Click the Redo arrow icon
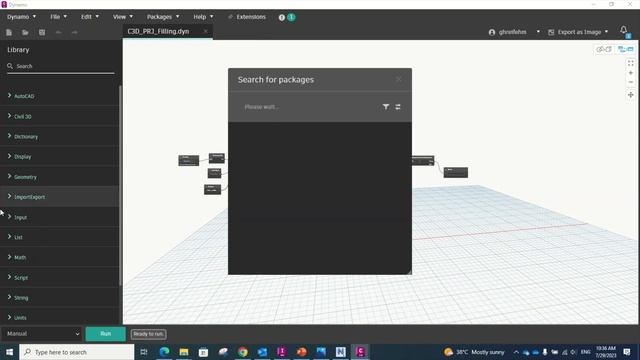Screen dimensions: 640x360 pyautogui.click(x=74, y=32)
